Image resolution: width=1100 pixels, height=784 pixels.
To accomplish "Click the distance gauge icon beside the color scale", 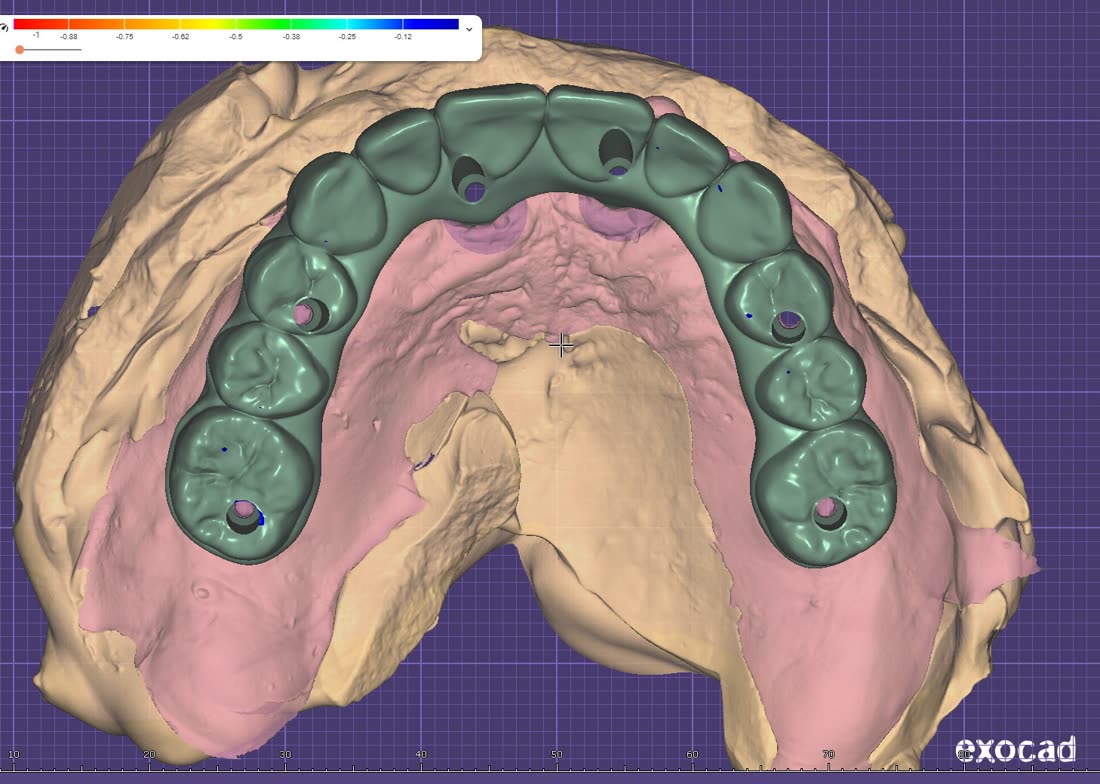I will (4, 27).
